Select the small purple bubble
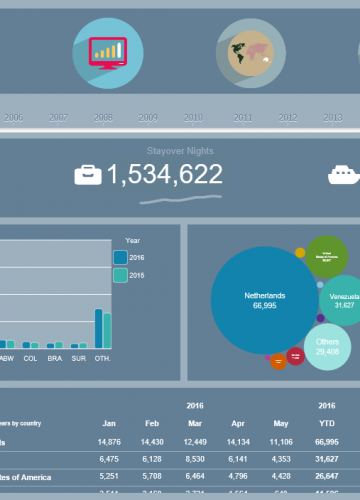Screen dimensions: 360x500 tap(320, 318)
